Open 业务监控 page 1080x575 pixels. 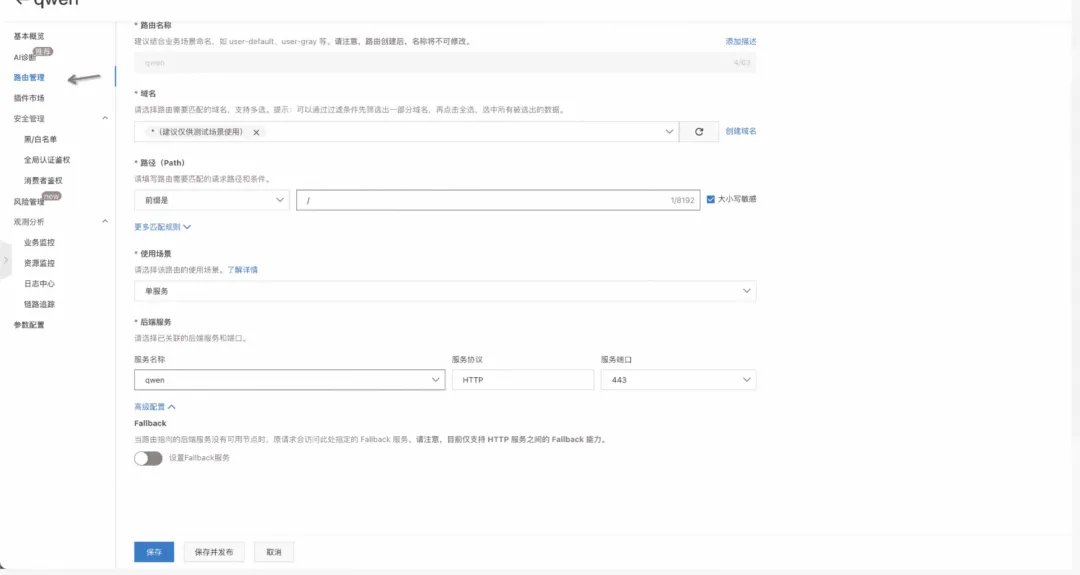[x=39, y=243]
